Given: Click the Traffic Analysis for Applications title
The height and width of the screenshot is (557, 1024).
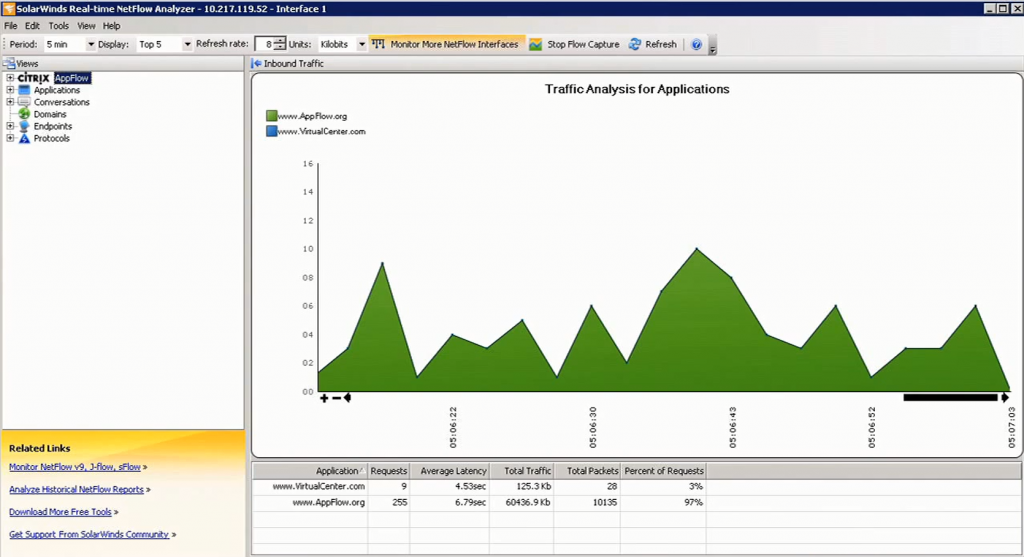Looking at the screenshot, I should (x=637, y=89).
